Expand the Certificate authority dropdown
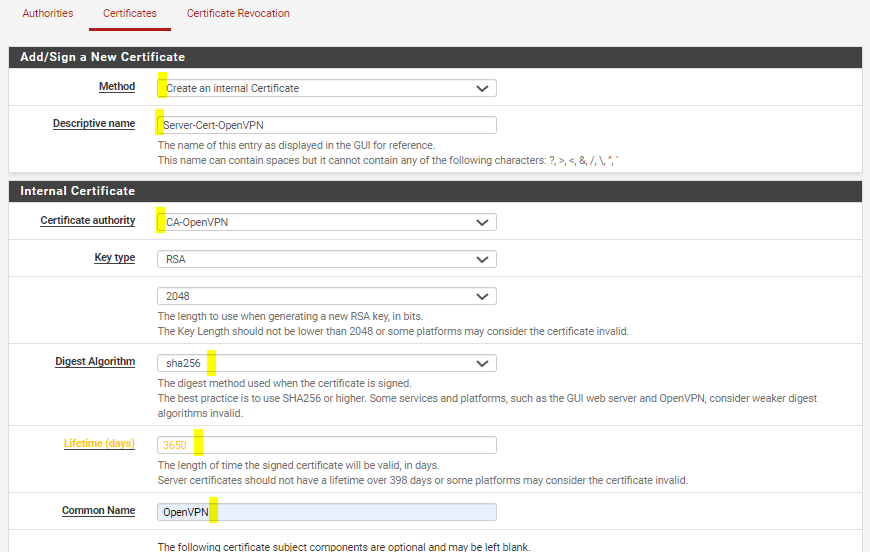The image size is (870, 552). click(327, 222)
